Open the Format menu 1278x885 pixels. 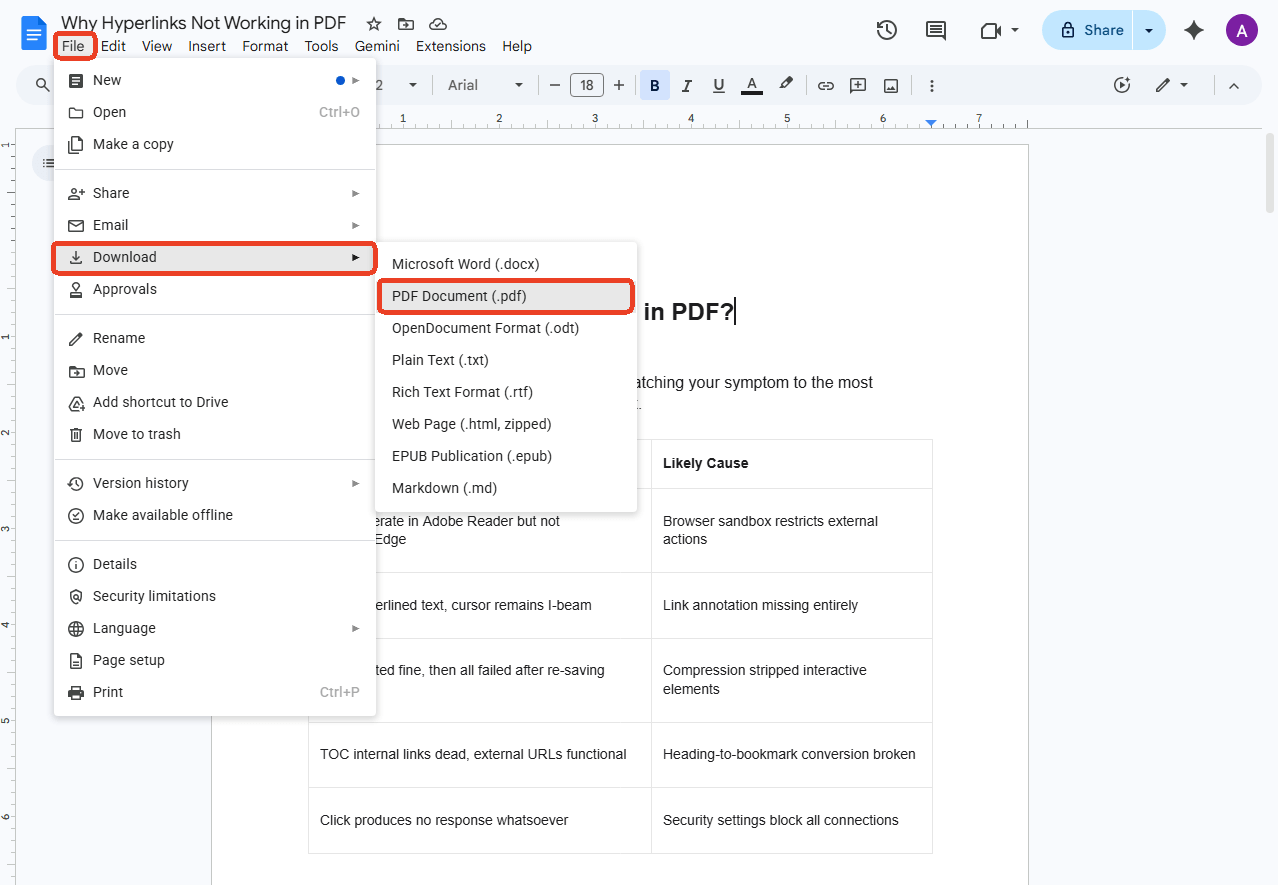(265, 46)
